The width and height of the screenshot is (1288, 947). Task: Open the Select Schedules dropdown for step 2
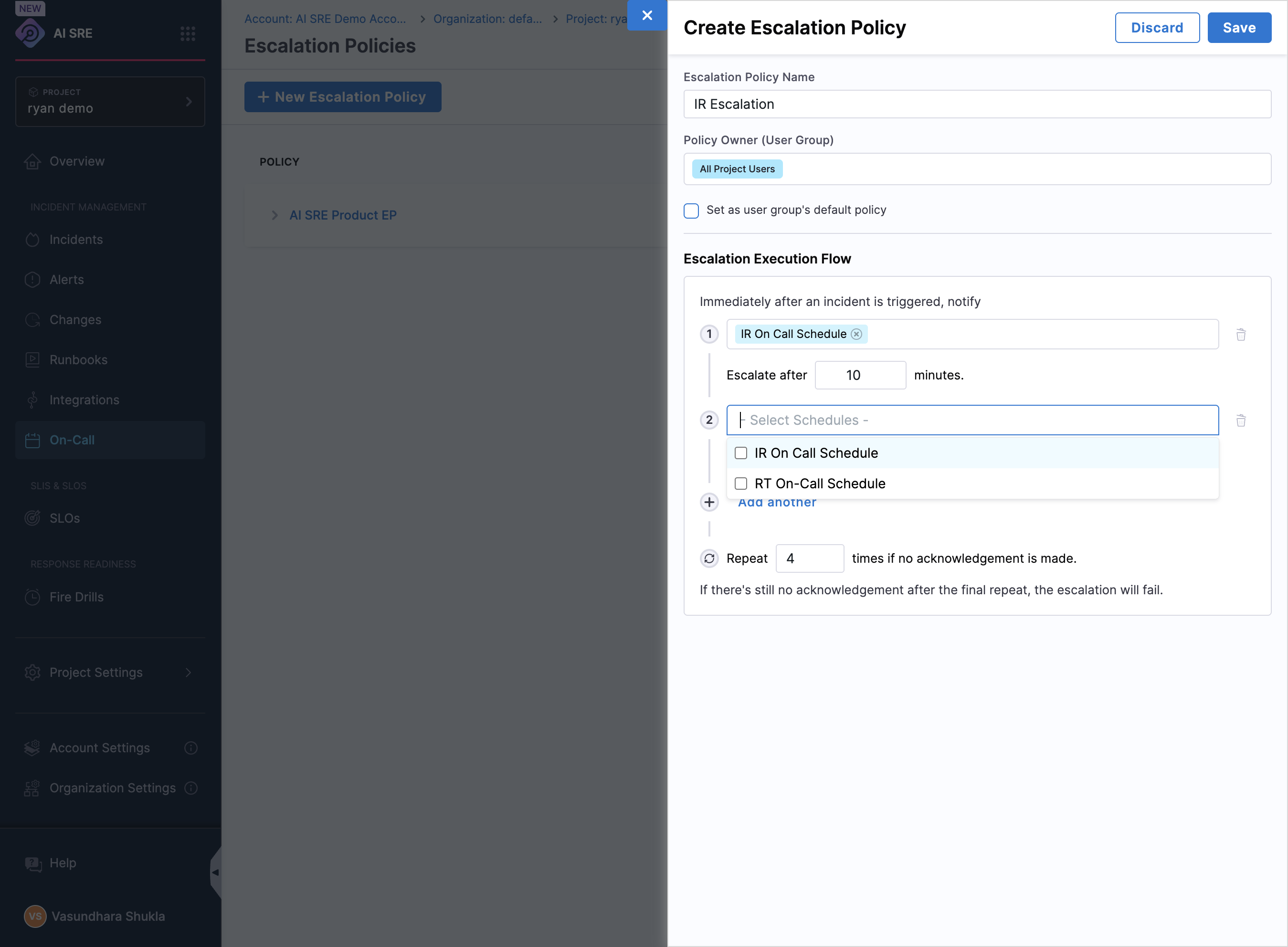point(972,420)
